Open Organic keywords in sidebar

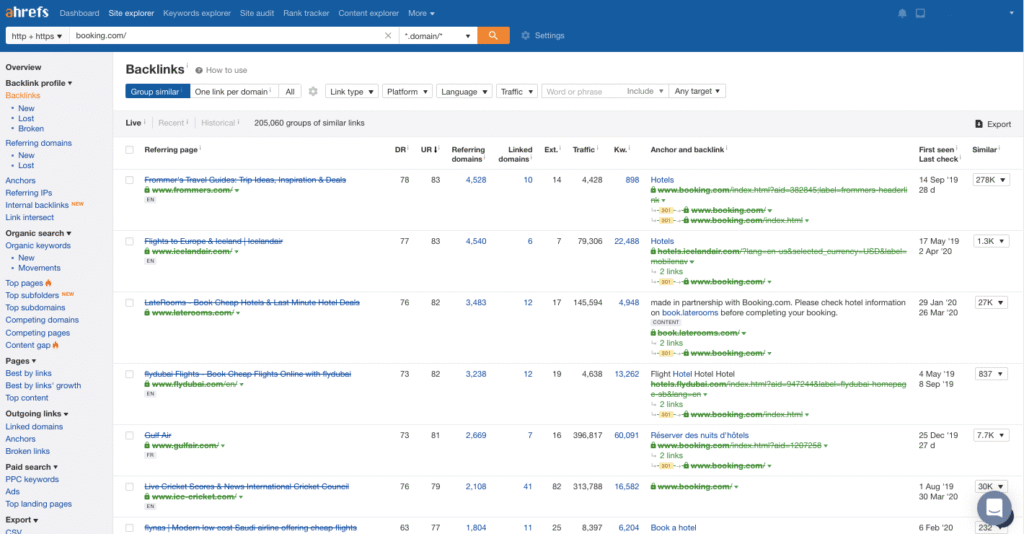38,245
